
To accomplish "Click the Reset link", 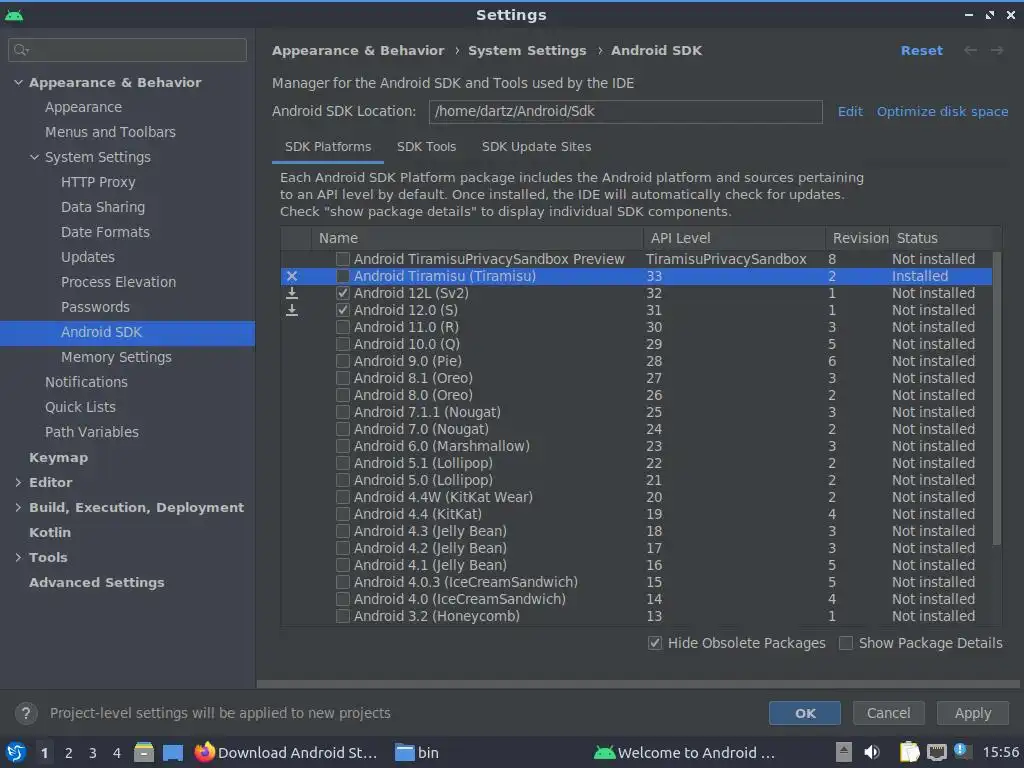I will click(921, 50).
